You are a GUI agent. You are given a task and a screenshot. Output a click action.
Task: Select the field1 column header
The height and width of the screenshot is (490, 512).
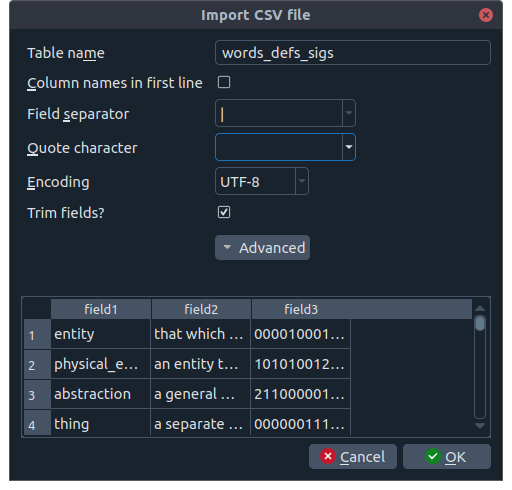pos(101,309)
